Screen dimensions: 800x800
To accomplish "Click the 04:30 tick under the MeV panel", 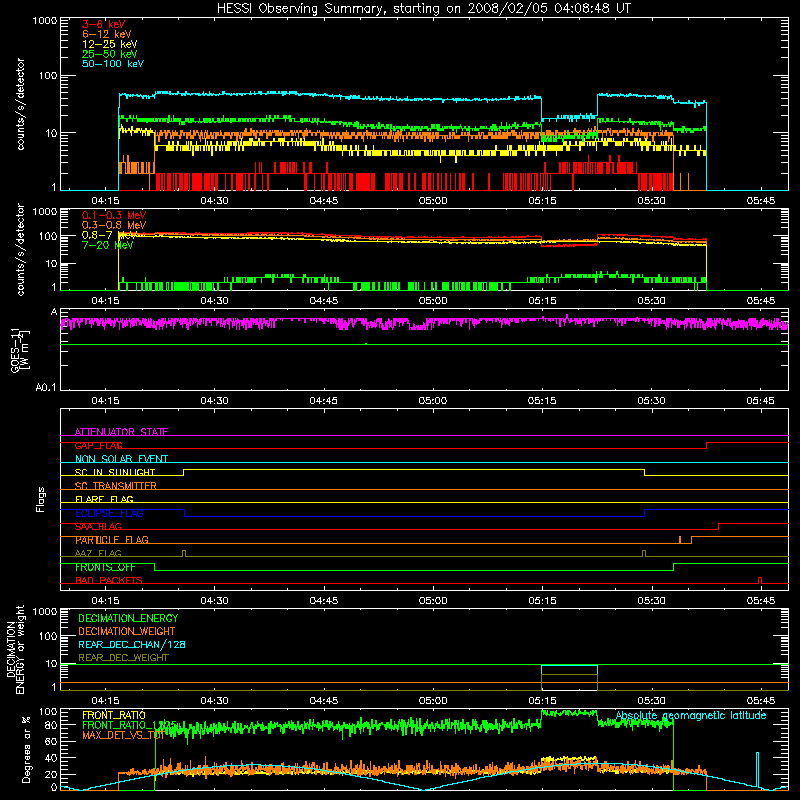I will [x=214, y=301].
